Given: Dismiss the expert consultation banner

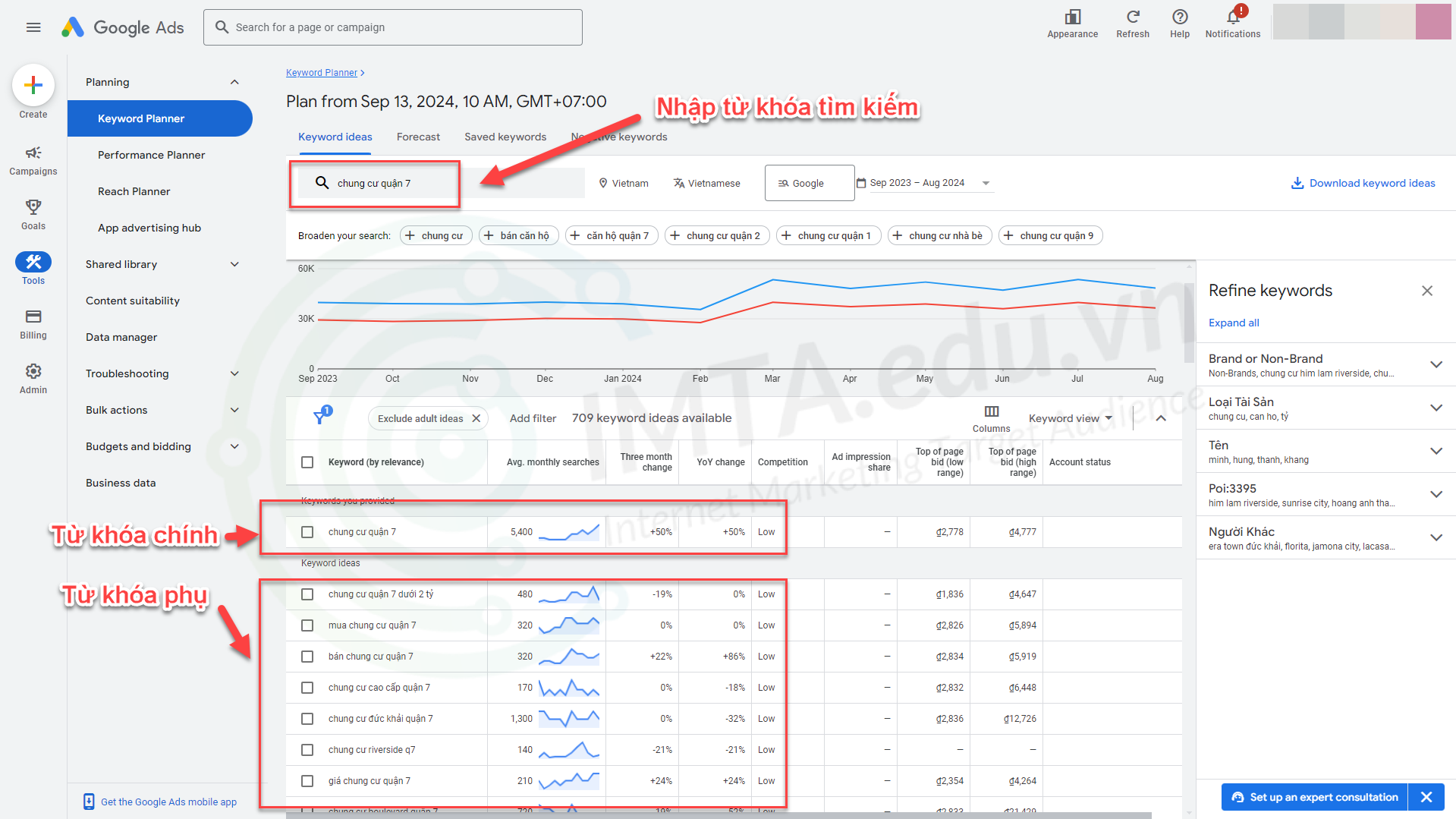Looking at the screenshot, I should [x=1426, y=797].
